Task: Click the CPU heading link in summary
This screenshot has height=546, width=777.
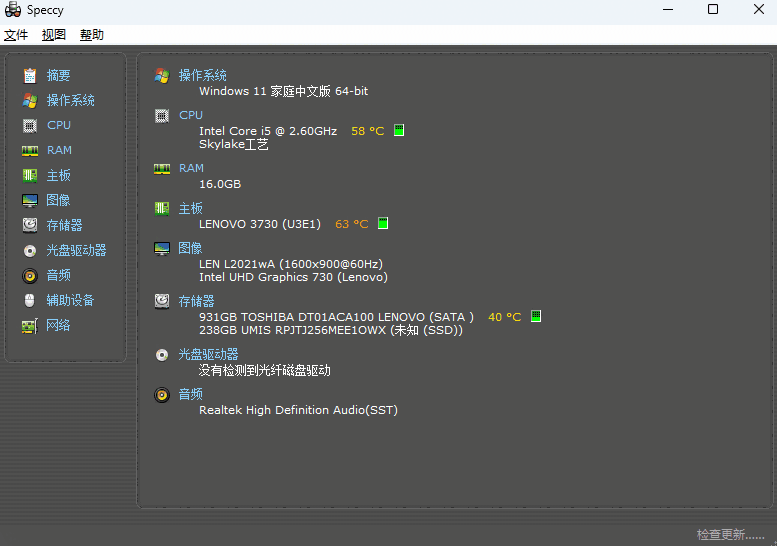Action: (191, 115)
